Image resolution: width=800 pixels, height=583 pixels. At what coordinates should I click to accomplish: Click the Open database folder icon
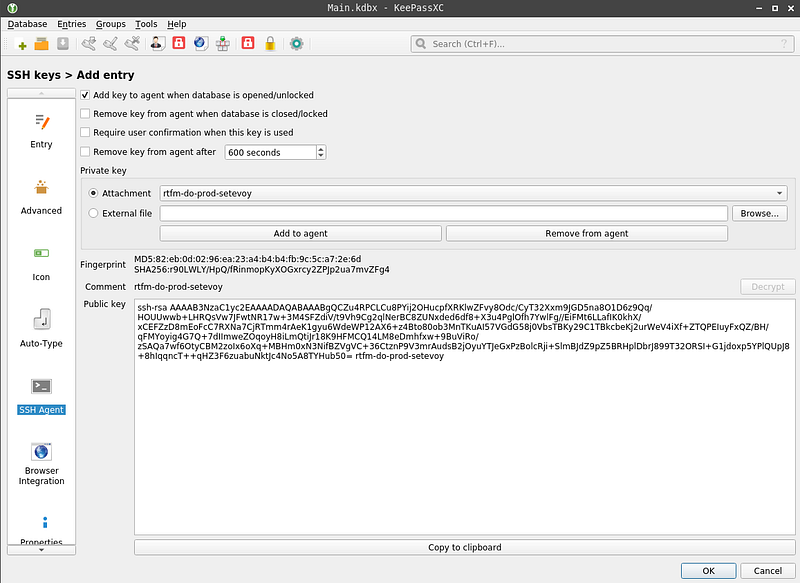click(41, 44)
